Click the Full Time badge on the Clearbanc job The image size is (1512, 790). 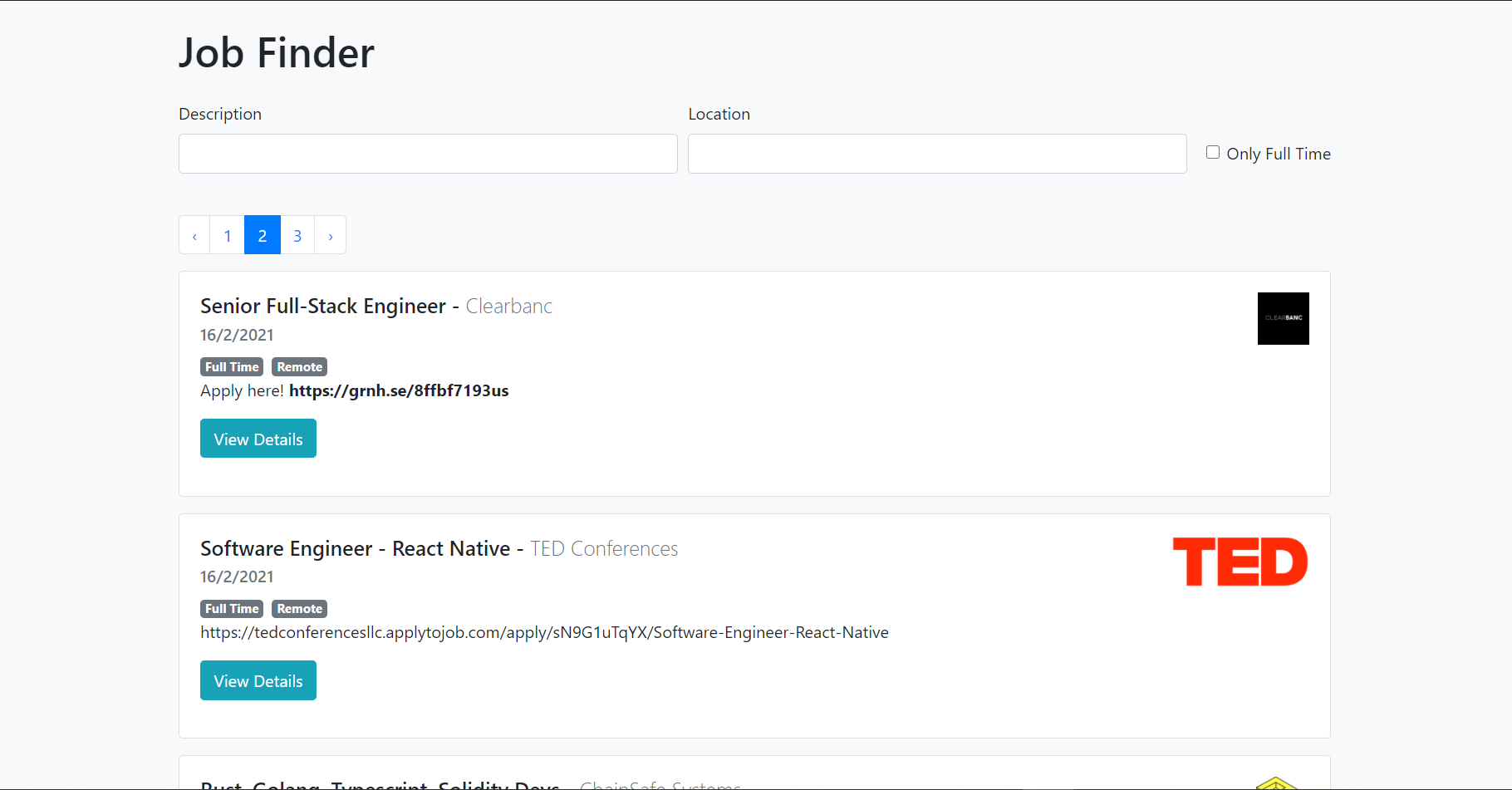[231, 366]
